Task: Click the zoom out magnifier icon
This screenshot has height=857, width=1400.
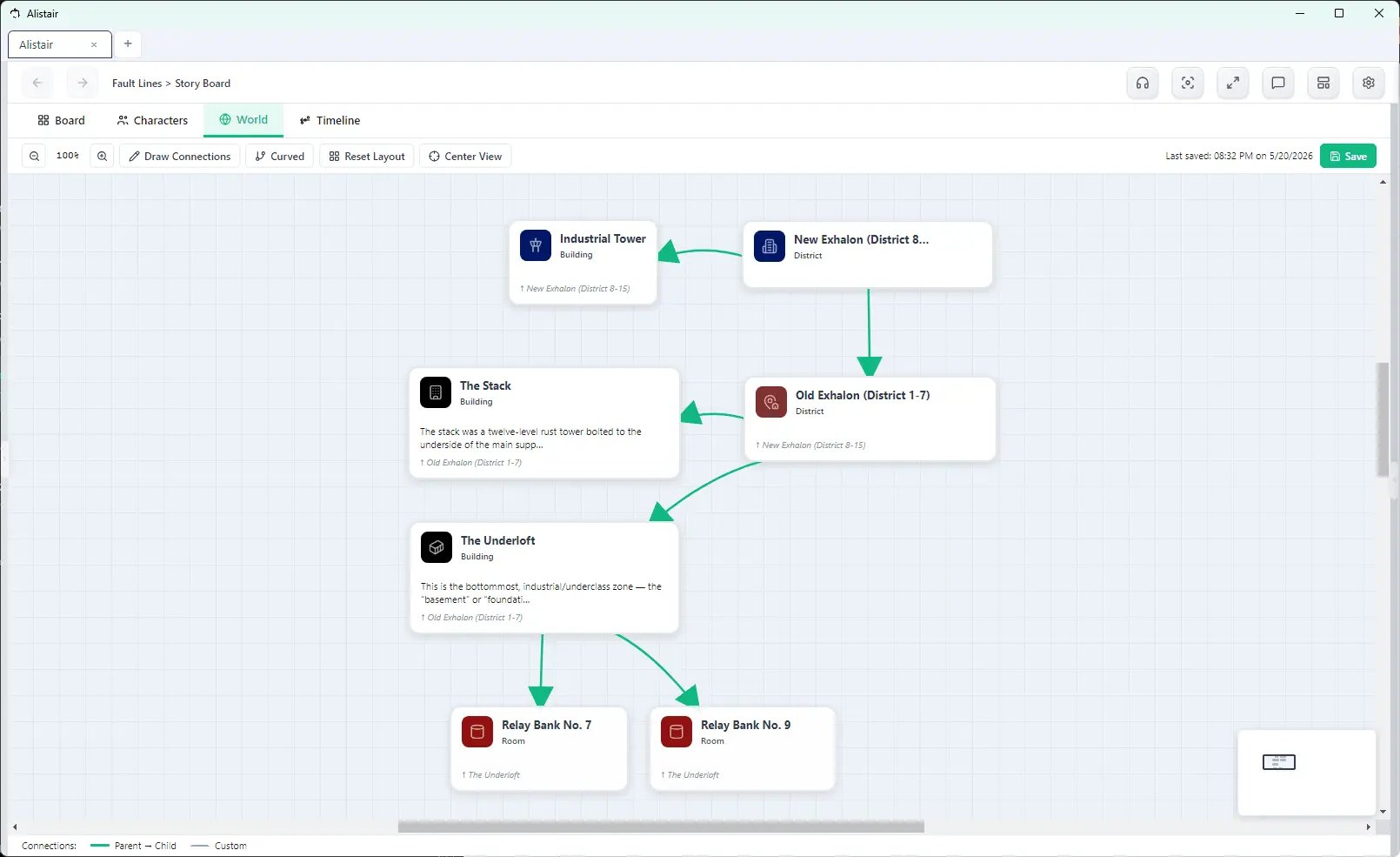Action: pyautogui.click(x=35, y=157)
